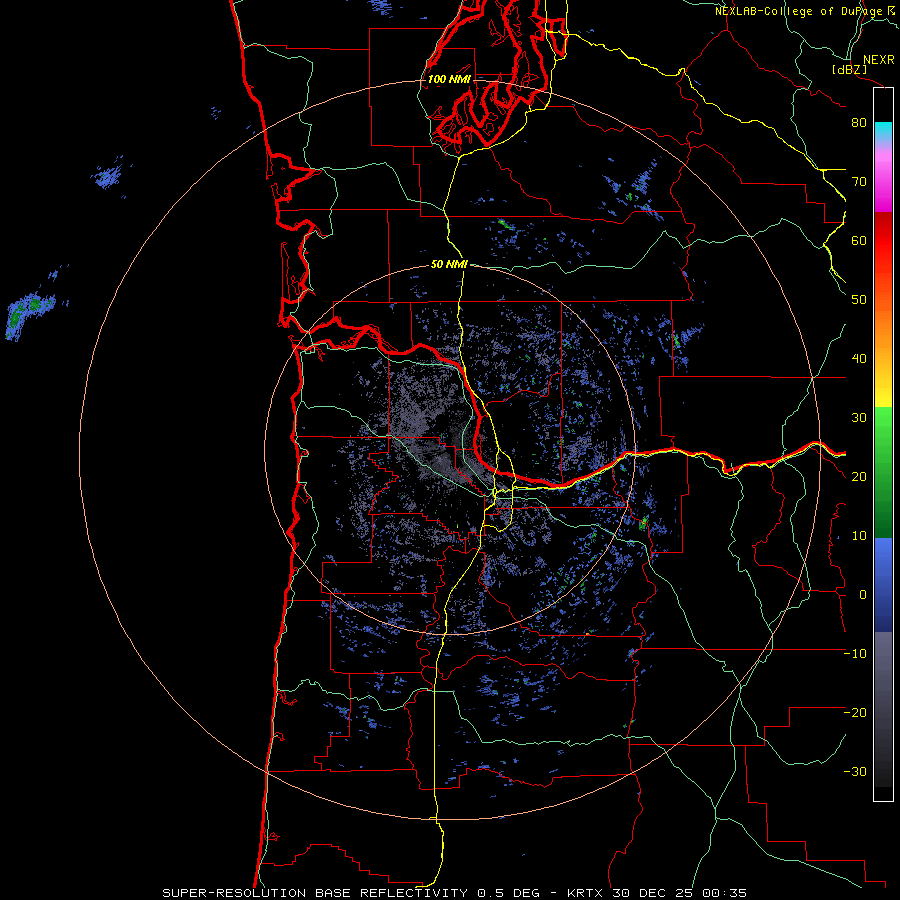Select the -30 value on the dBZ scale
This screenshot has height=900, width=900.
pos(855,772)
